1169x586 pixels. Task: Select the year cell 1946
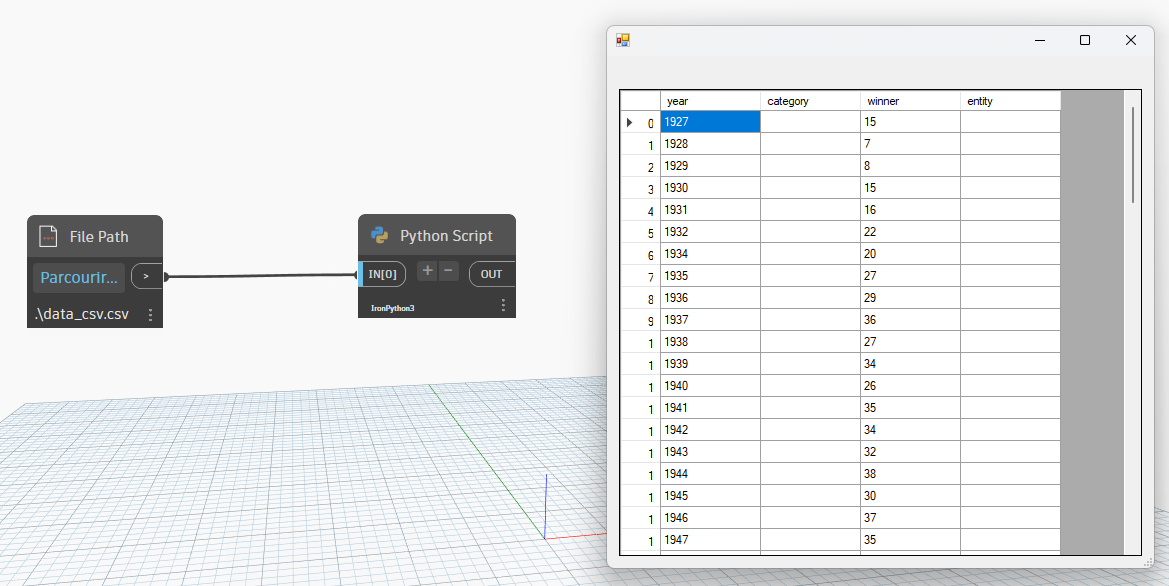click(x=710, y=517)
